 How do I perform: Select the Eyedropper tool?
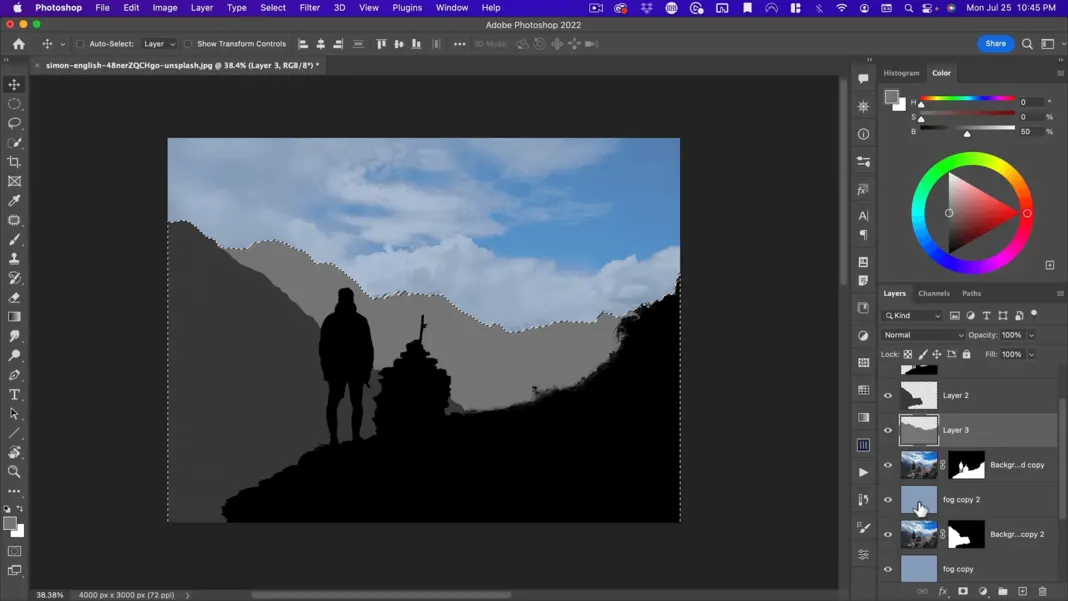point(14,200)
